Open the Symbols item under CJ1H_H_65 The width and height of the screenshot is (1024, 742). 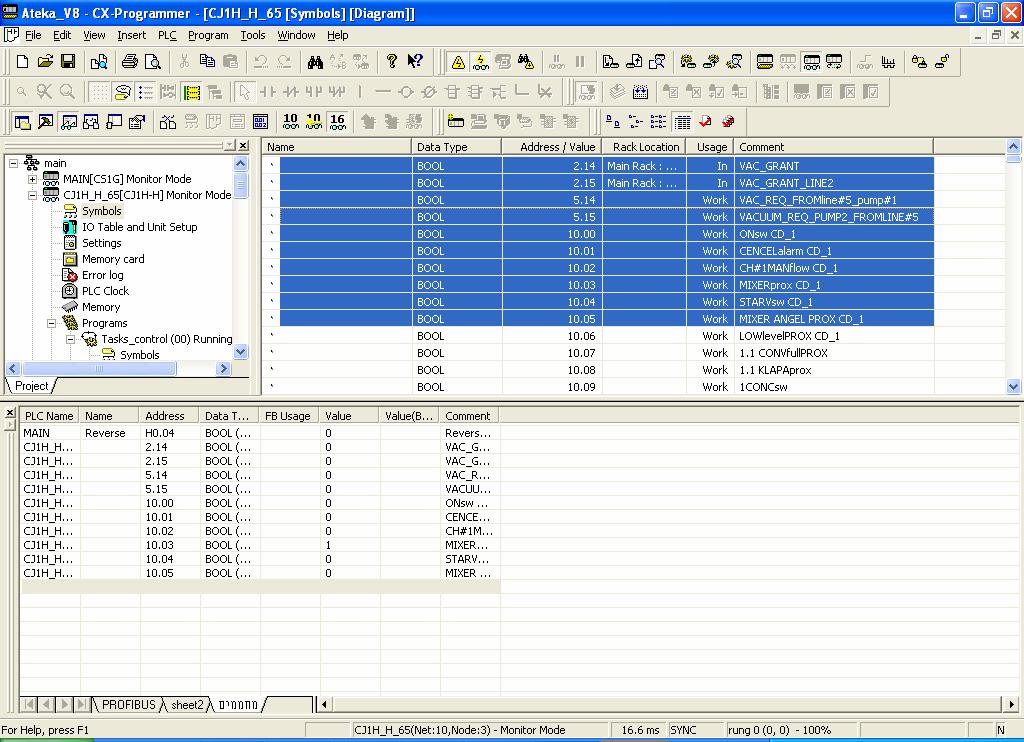tap(101, 211)
